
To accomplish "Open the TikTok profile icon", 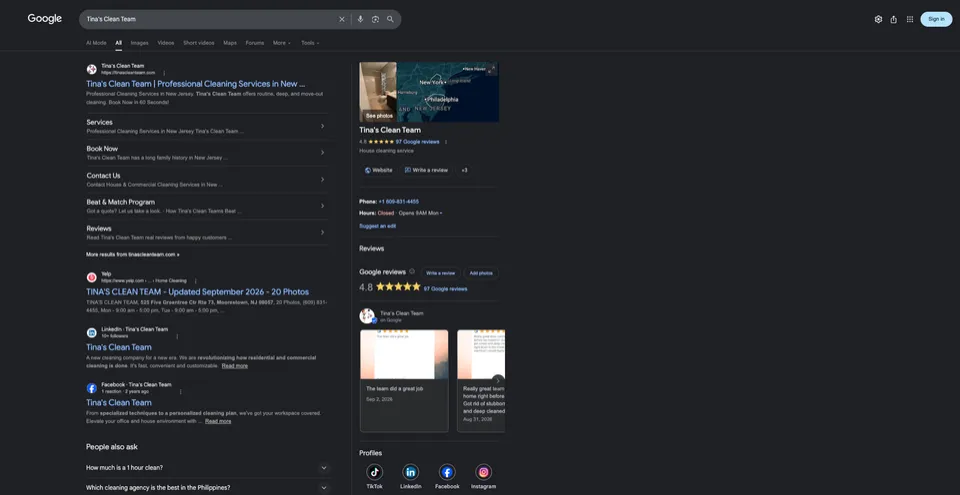I will click(x=375, y=472).
